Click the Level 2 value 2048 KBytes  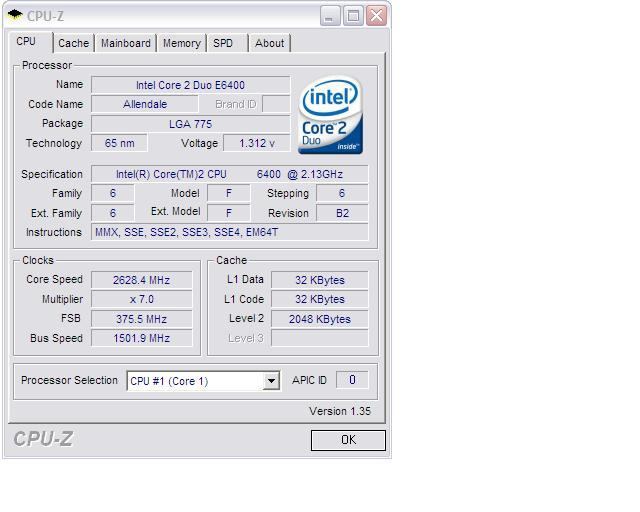320,319
